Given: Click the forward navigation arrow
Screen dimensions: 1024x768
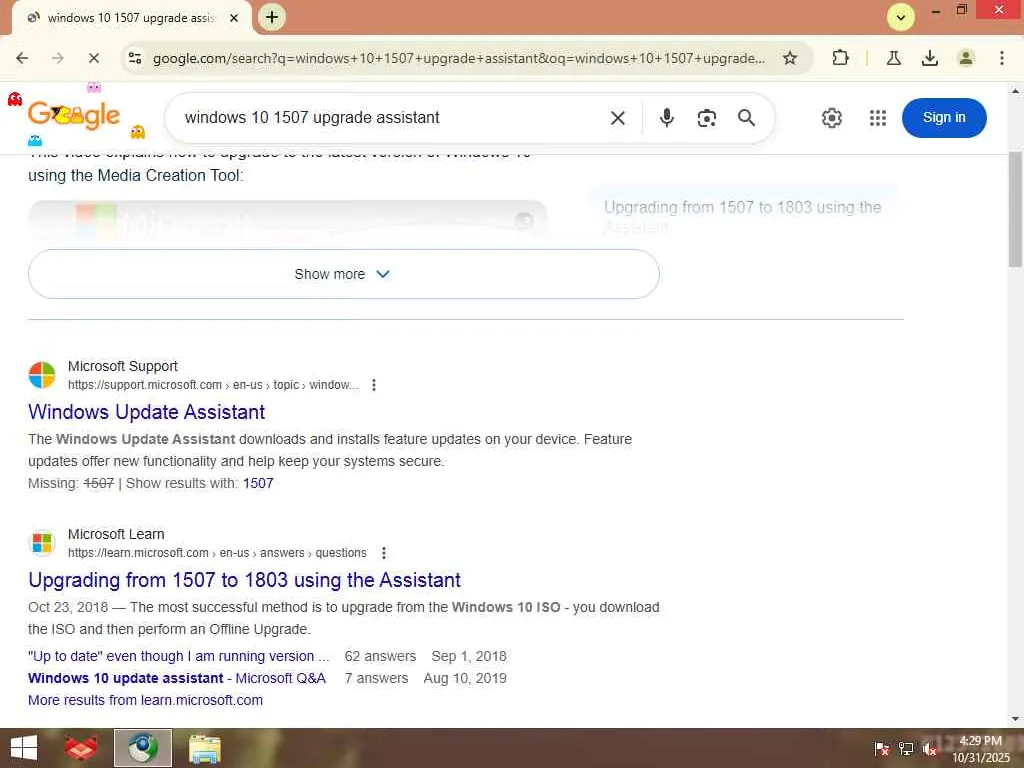Looking at the screenshot, I should point(57,58).
